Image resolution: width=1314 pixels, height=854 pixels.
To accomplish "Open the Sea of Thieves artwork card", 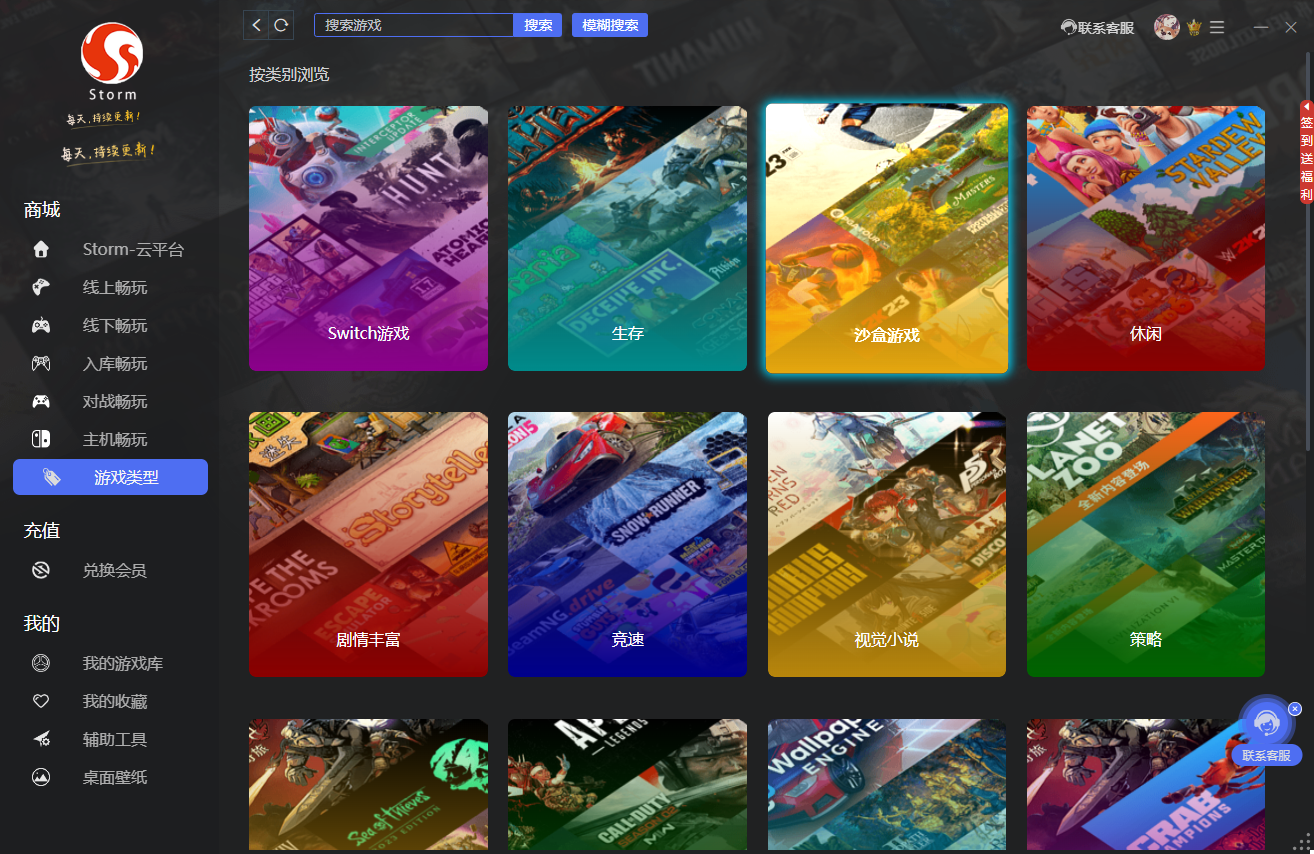I will [368, 785].
